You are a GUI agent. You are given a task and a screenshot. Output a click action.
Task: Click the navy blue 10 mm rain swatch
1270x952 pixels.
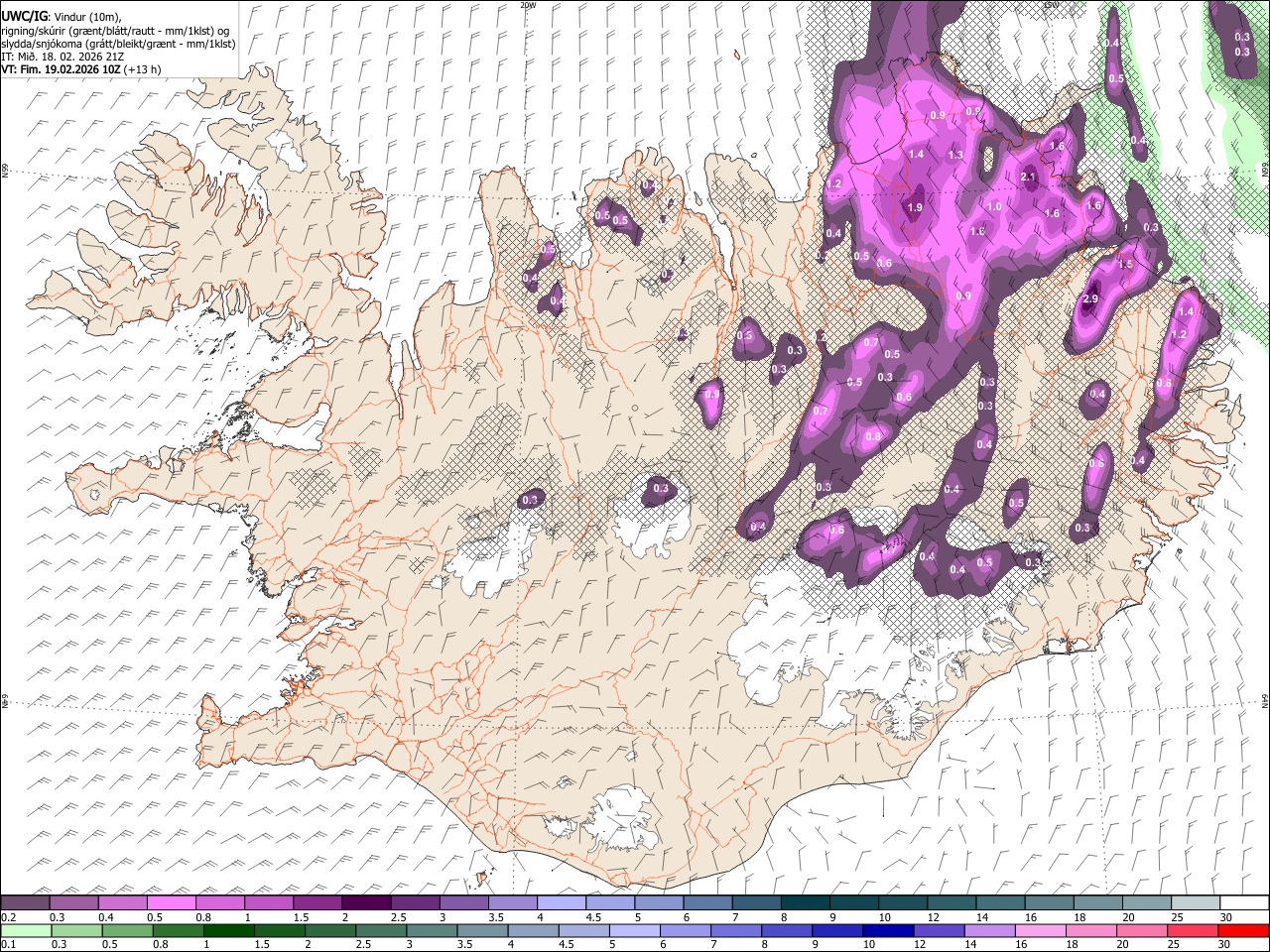887,931
